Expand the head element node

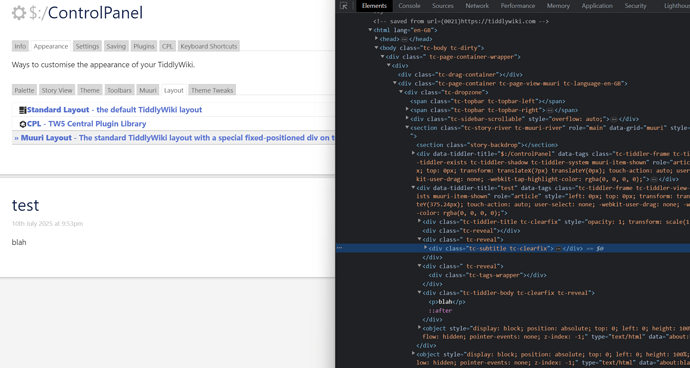click(x=376, y=39)
